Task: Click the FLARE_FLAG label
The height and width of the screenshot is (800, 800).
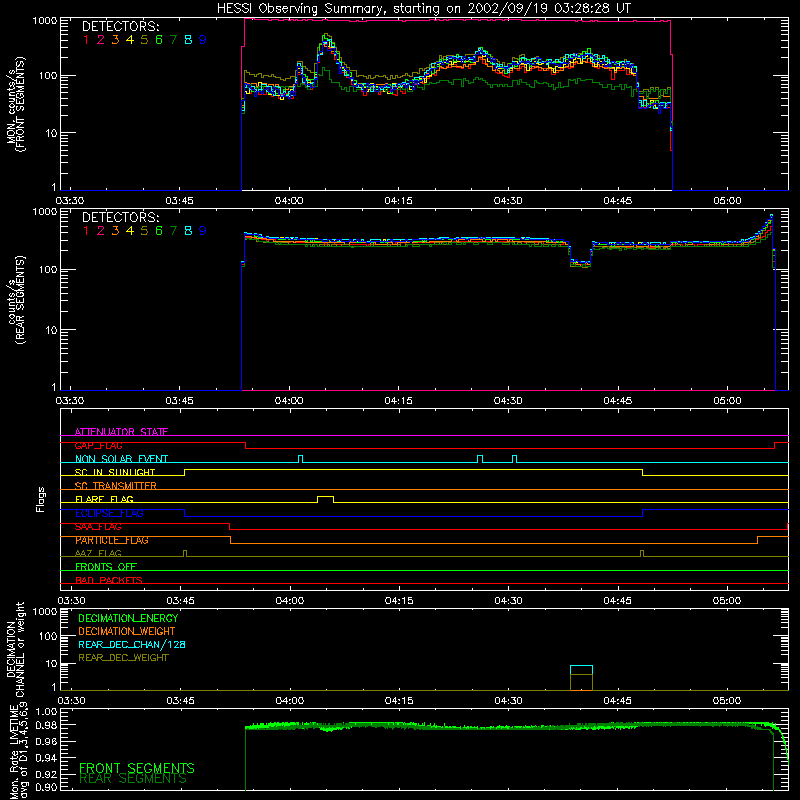Action: click(x=104, y=499)
